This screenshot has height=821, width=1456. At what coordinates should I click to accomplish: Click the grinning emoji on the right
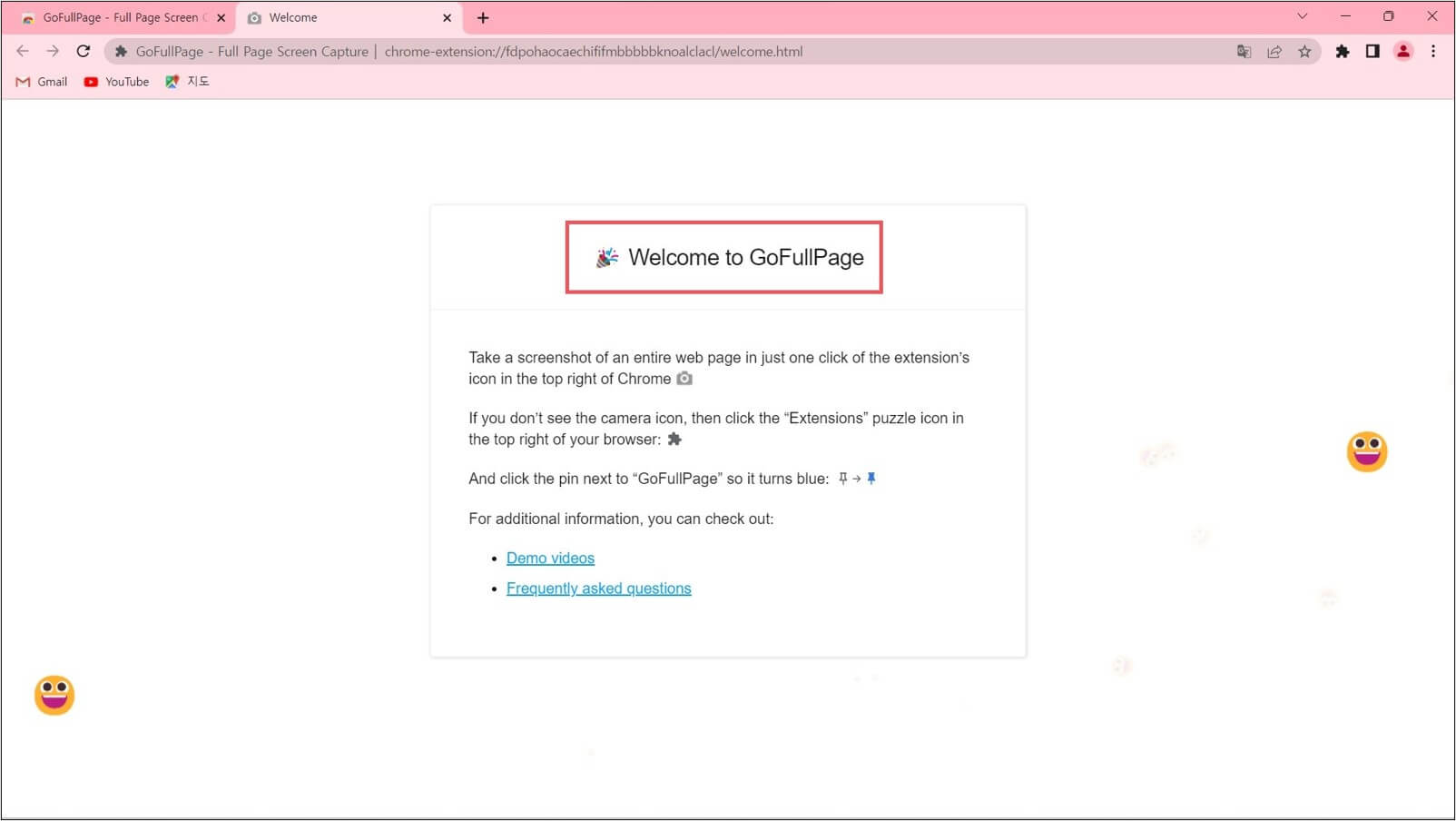pos(1367,451)
